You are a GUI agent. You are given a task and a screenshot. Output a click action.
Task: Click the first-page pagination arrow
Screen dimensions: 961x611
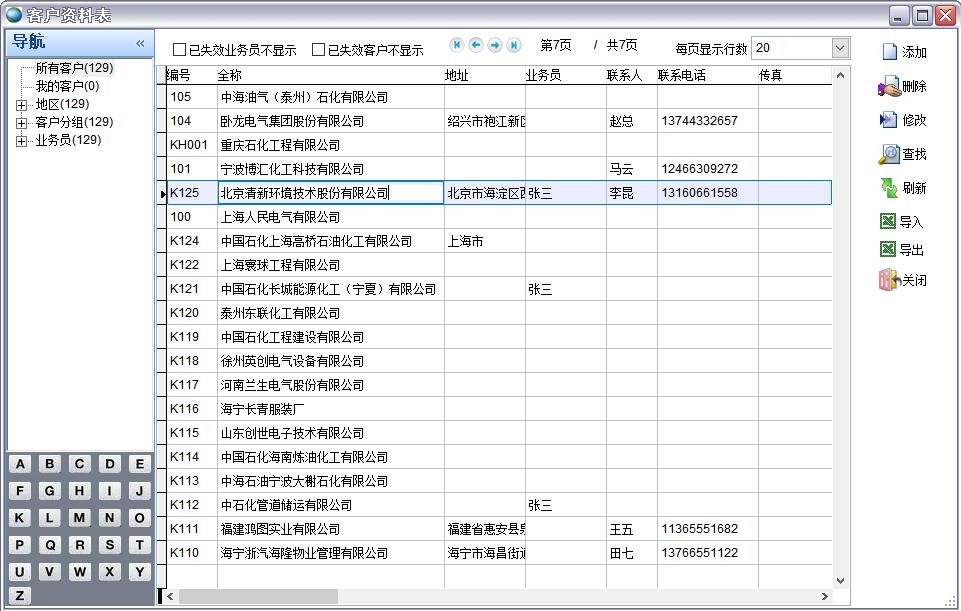click(x=456, y=44)
